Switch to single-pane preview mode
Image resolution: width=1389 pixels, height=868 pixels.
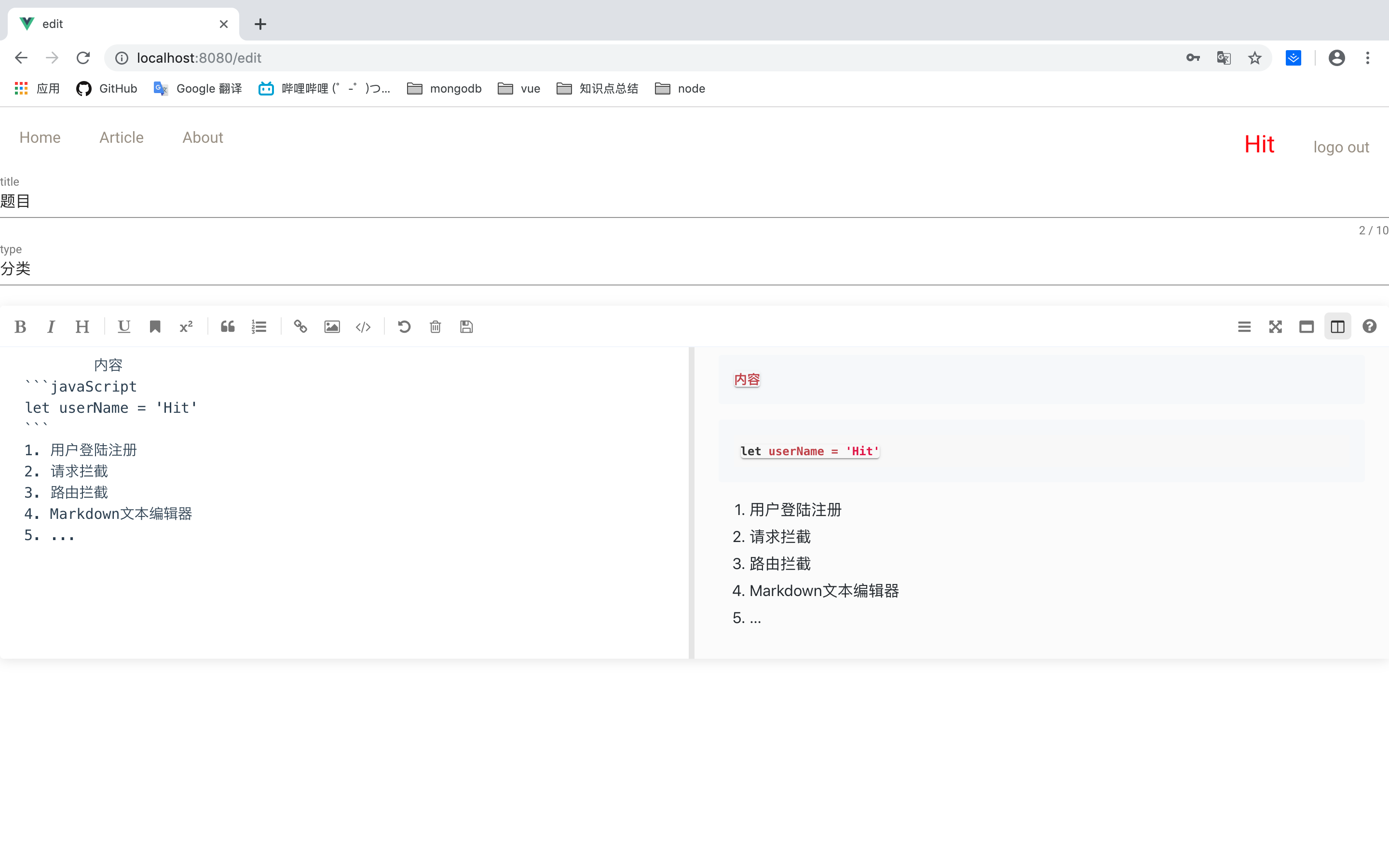point(1307,326)
